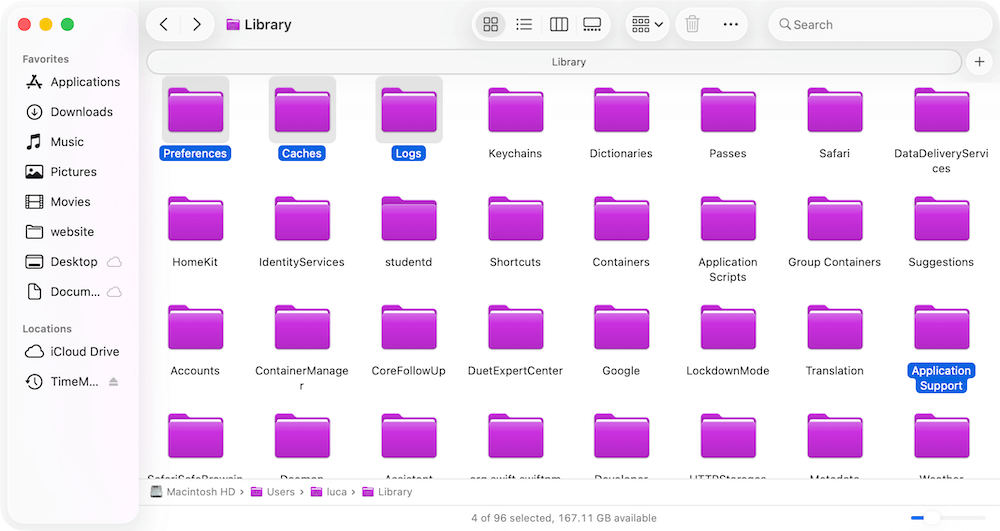Select the Caches folder
1000x531 pixels.
coord(302,118)
